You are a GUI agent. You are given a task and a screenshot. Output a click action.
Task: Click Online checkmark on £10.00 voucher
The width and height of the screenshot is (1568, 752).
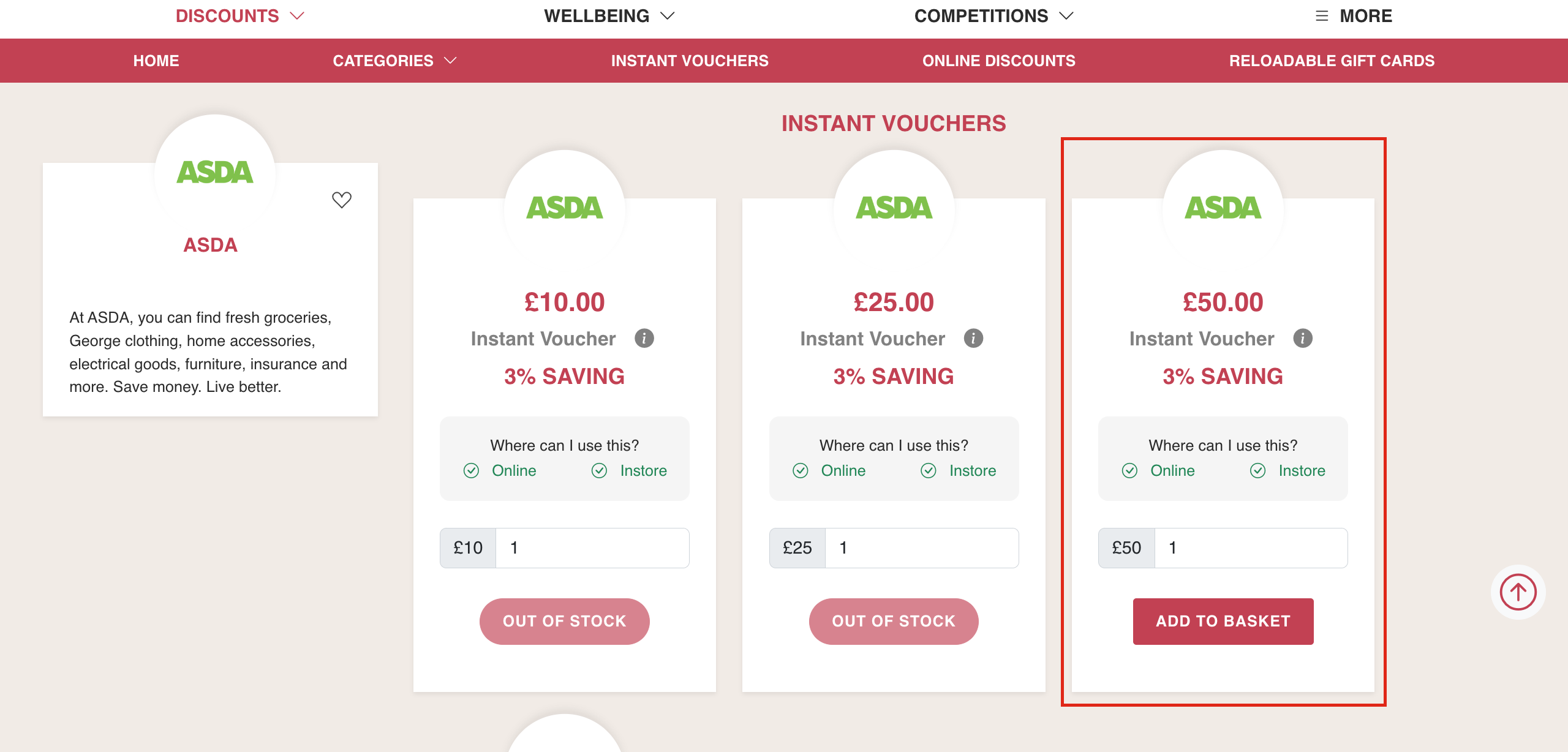click(471, 470)
